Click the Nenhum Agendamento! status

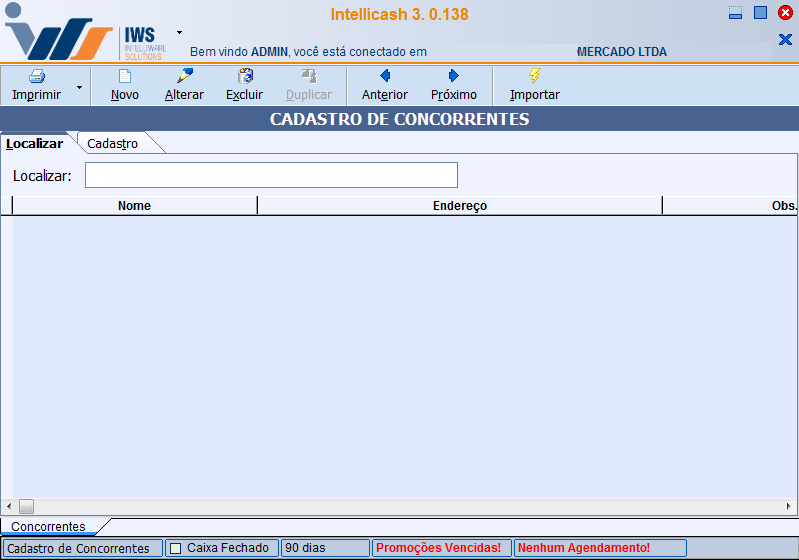click(600, 548)
